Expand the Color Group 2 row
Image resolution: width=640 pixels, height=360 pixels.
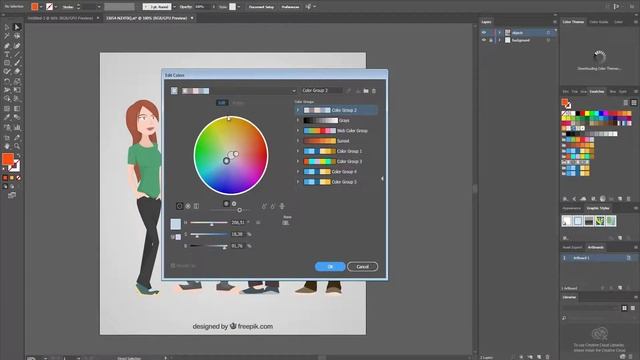point(298,110)
